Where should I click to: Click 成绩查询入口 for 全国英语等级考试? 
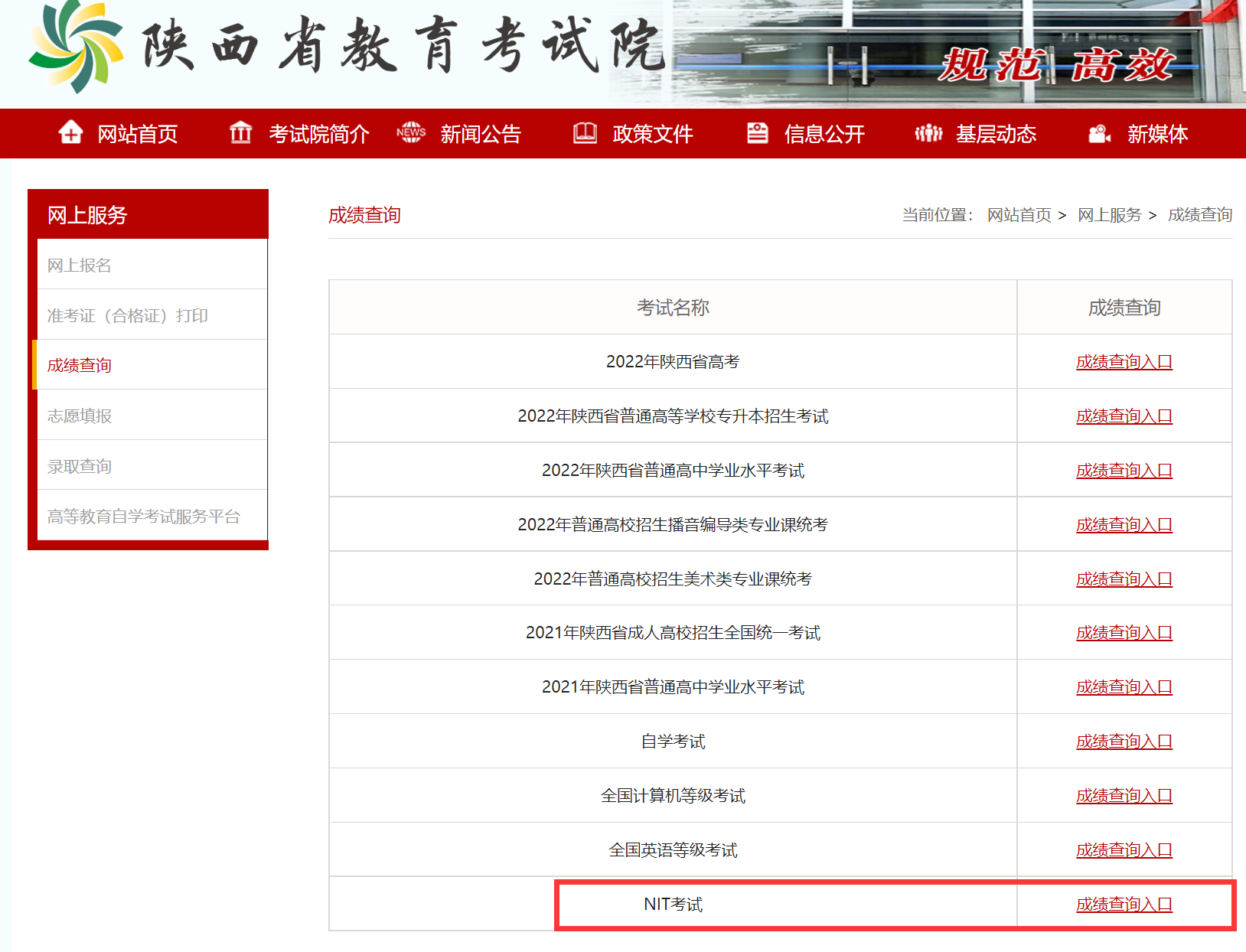pos(1124,850)
